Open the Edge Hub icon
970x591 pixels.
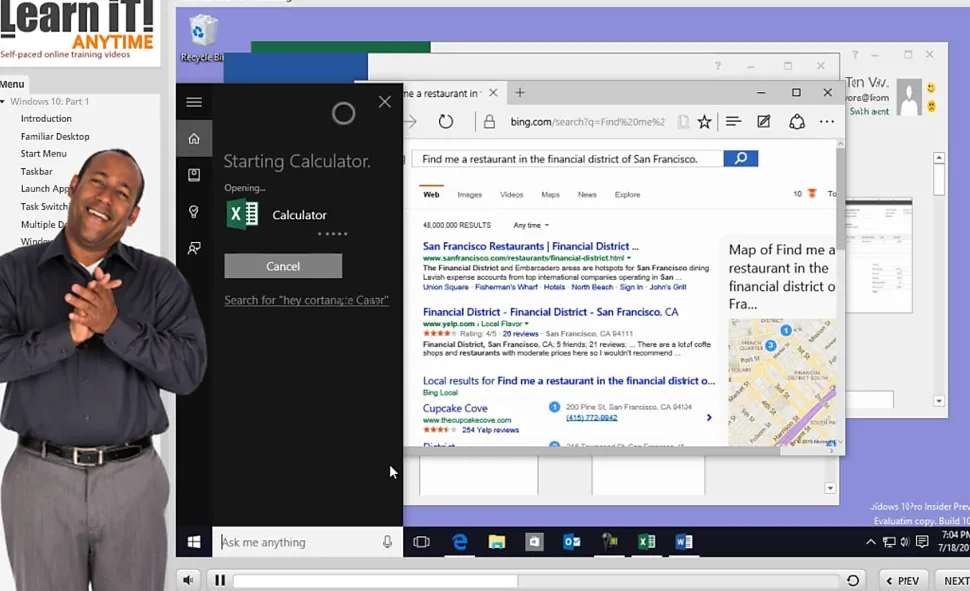tap(733, 122)
